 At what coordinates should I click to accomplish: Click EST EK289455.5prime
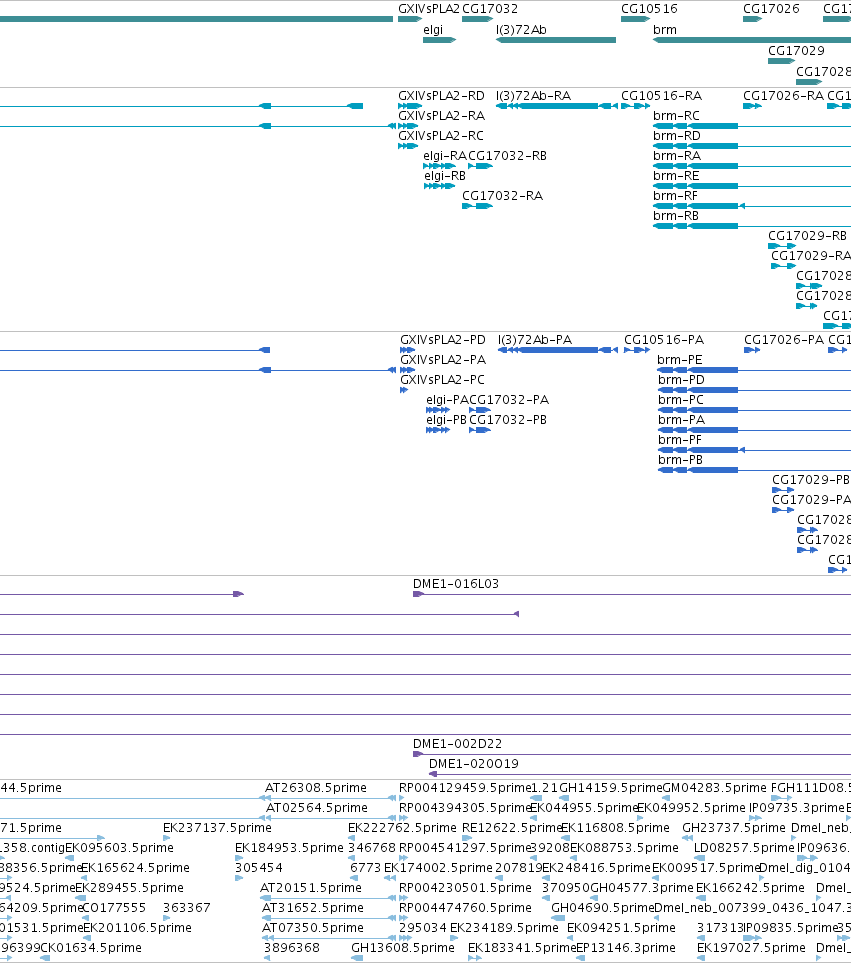click(130, 888)
